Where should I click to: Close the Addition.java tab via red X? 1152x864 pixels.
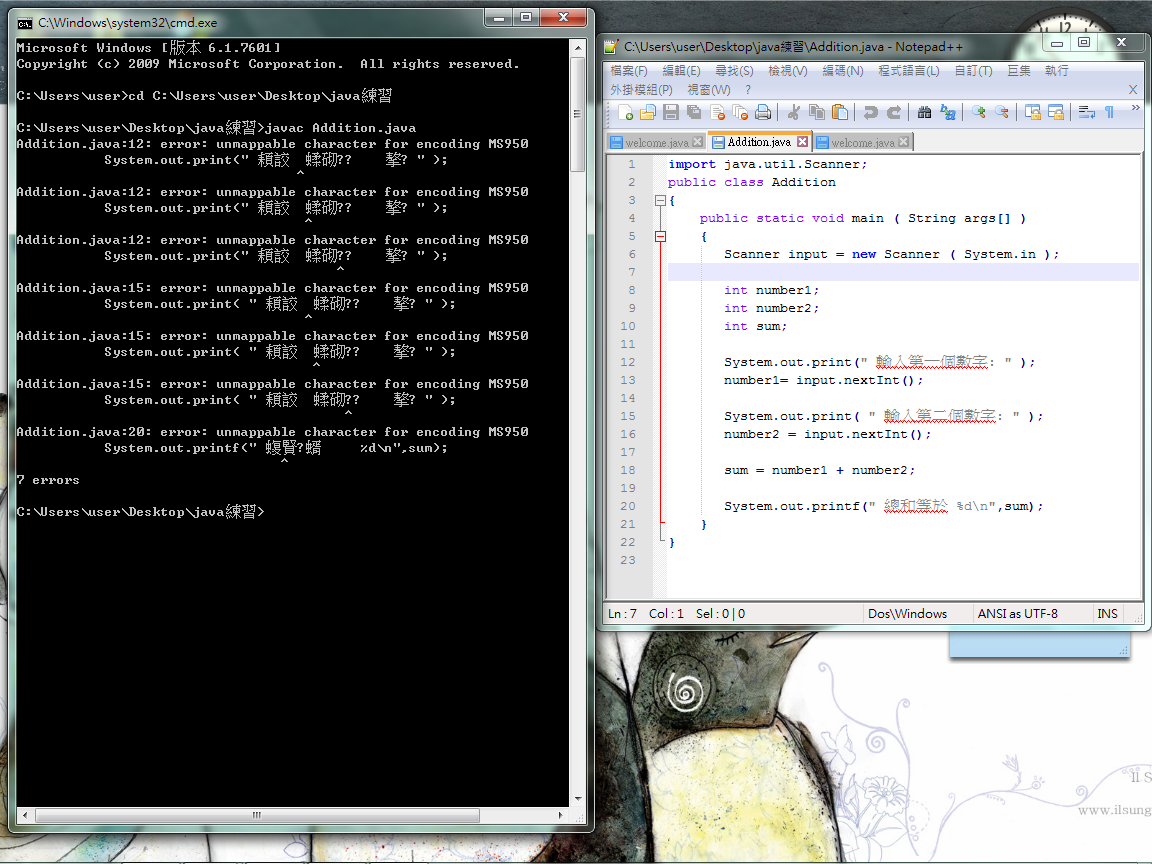(x=802, y=142)
